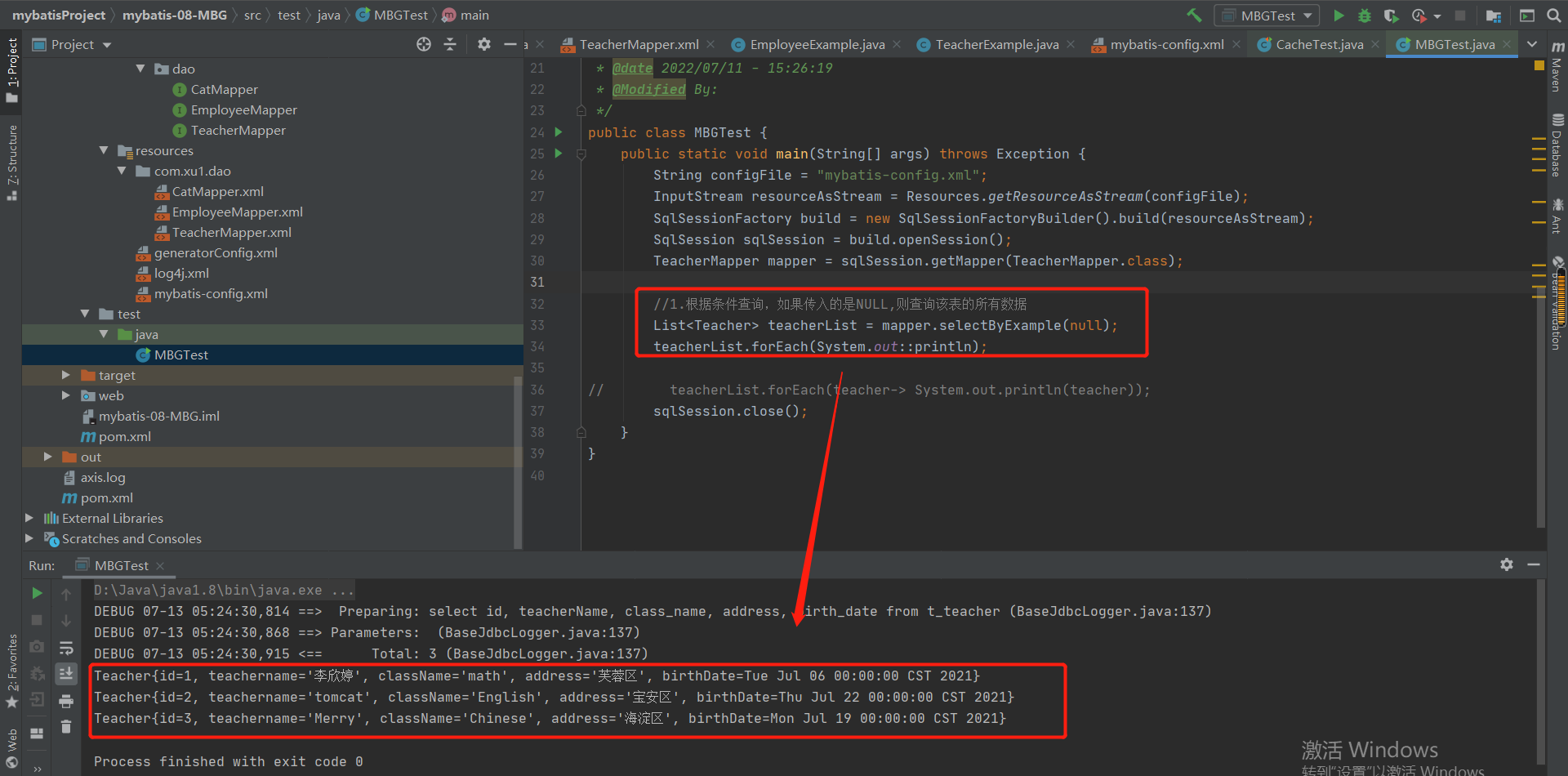Expand External Libraries node
Image resolution: width=1568 pixels, height=776 pixels.
point(29,518)
